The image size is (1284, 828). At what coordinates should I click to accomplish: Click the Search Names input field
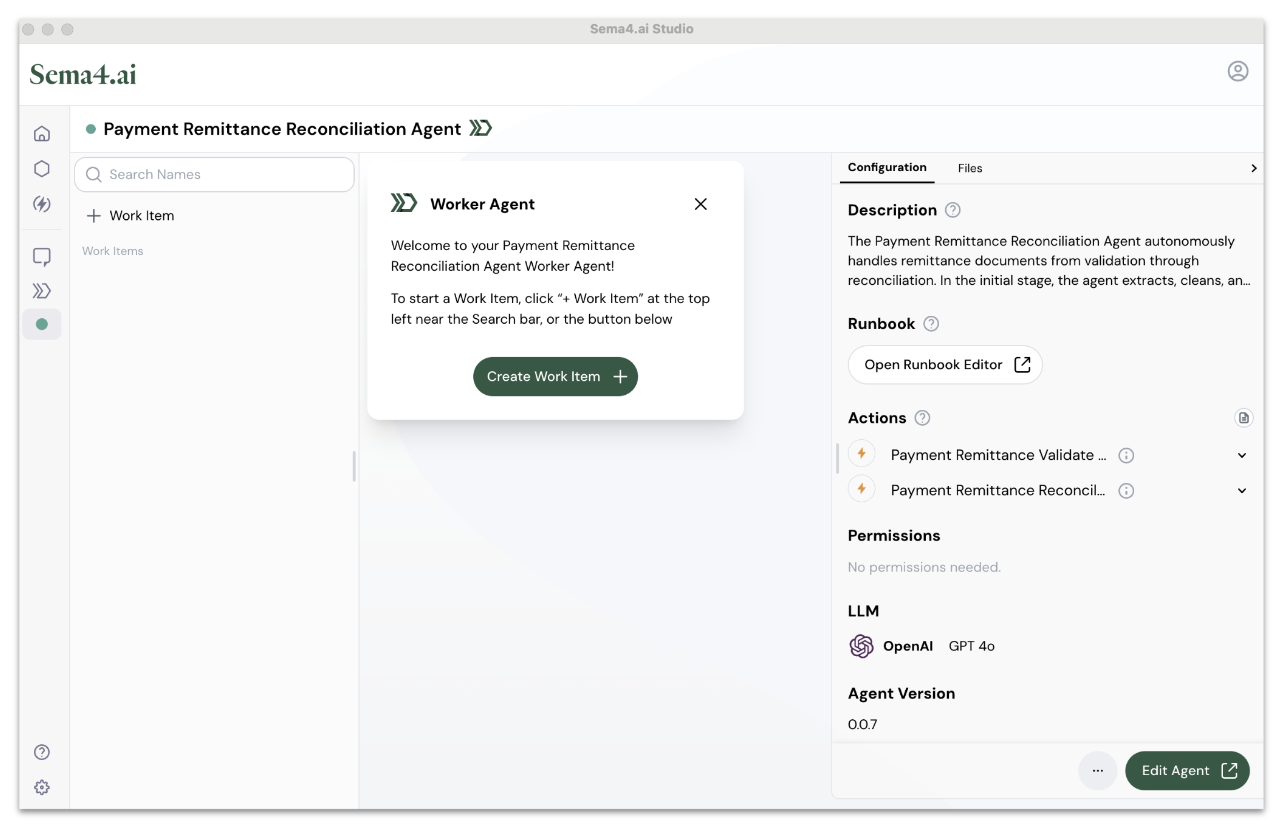coord(214,174)
